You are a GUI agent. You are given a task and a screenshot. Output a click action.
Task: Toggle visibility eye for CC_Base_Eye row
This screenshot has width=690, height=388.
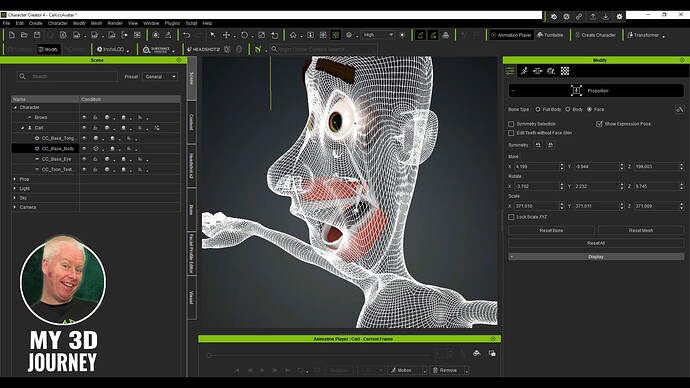tap(84, 159)
